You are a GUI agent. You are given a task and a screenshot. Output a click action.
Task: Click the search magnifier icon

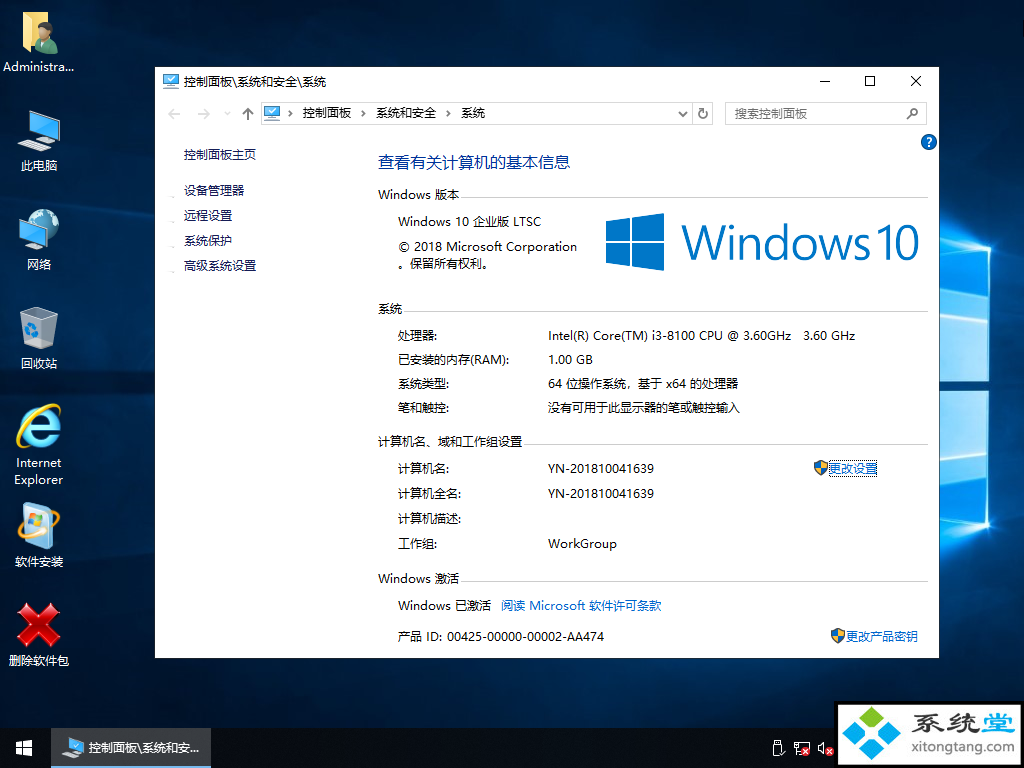912,114
